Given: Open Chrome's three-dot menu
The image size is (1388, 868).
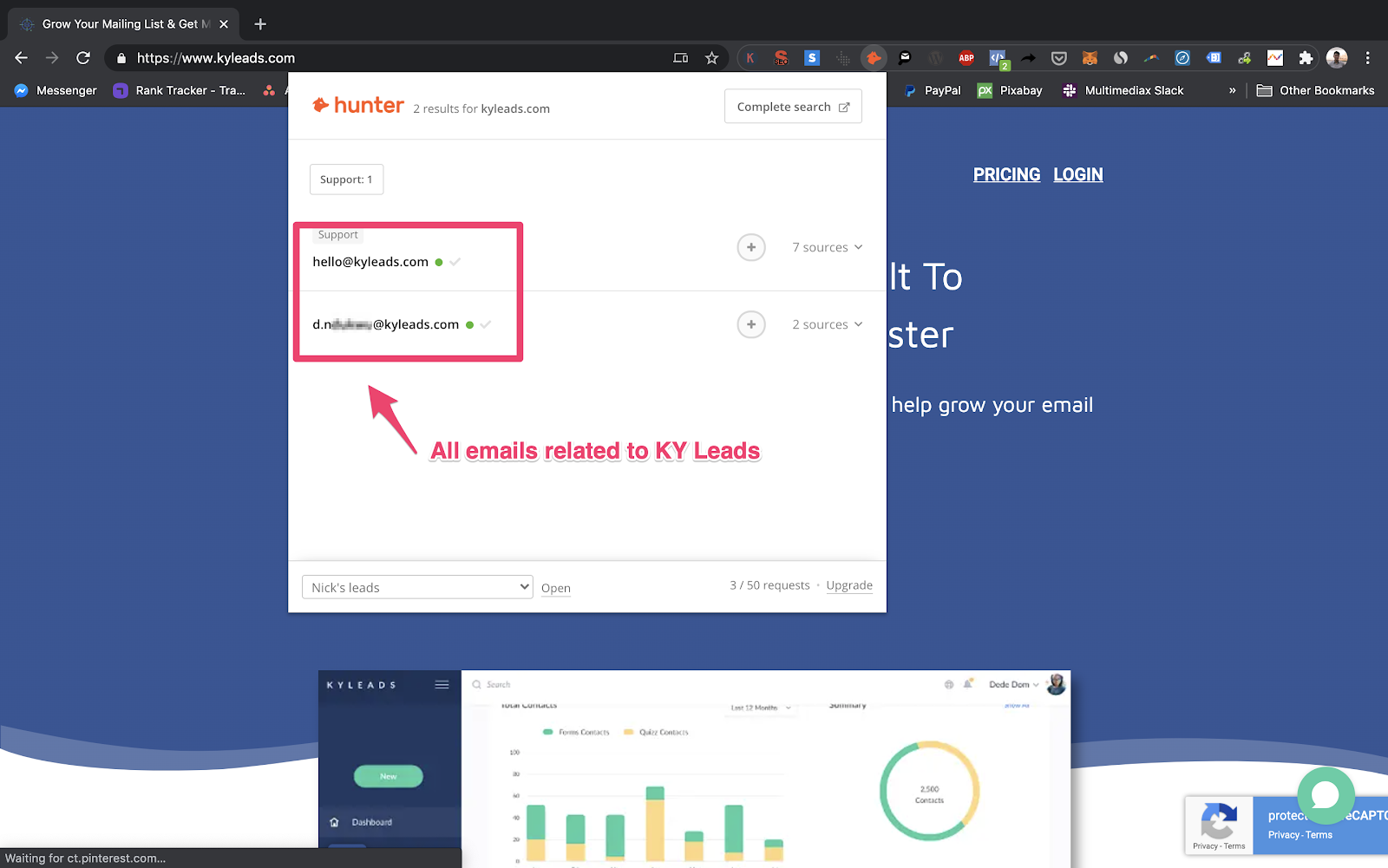Looking at the screenshot, I should (x=1368, y=58).
